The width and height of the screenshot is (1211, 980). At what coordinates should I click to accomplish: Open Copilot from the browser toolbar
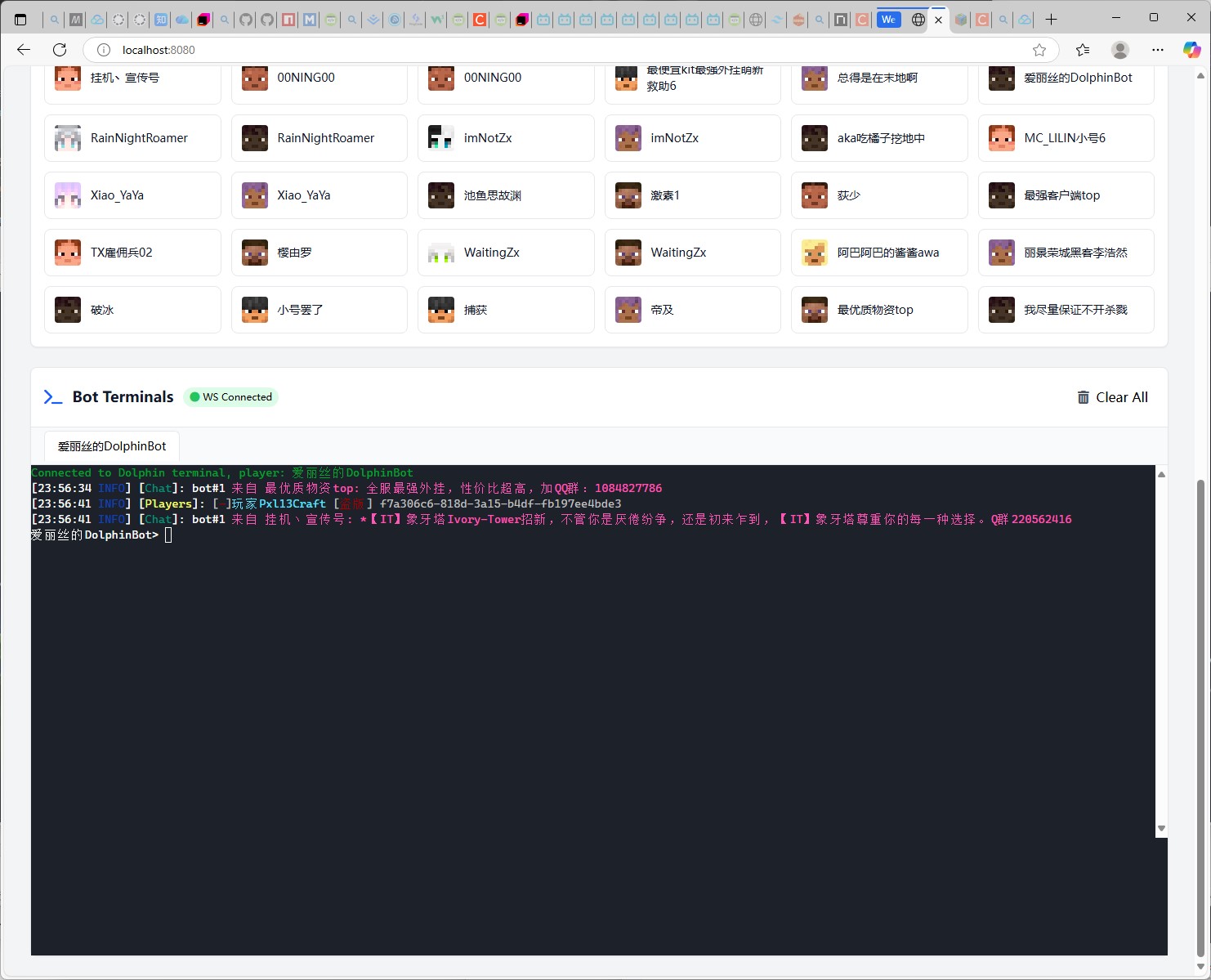pos(1191,50)
